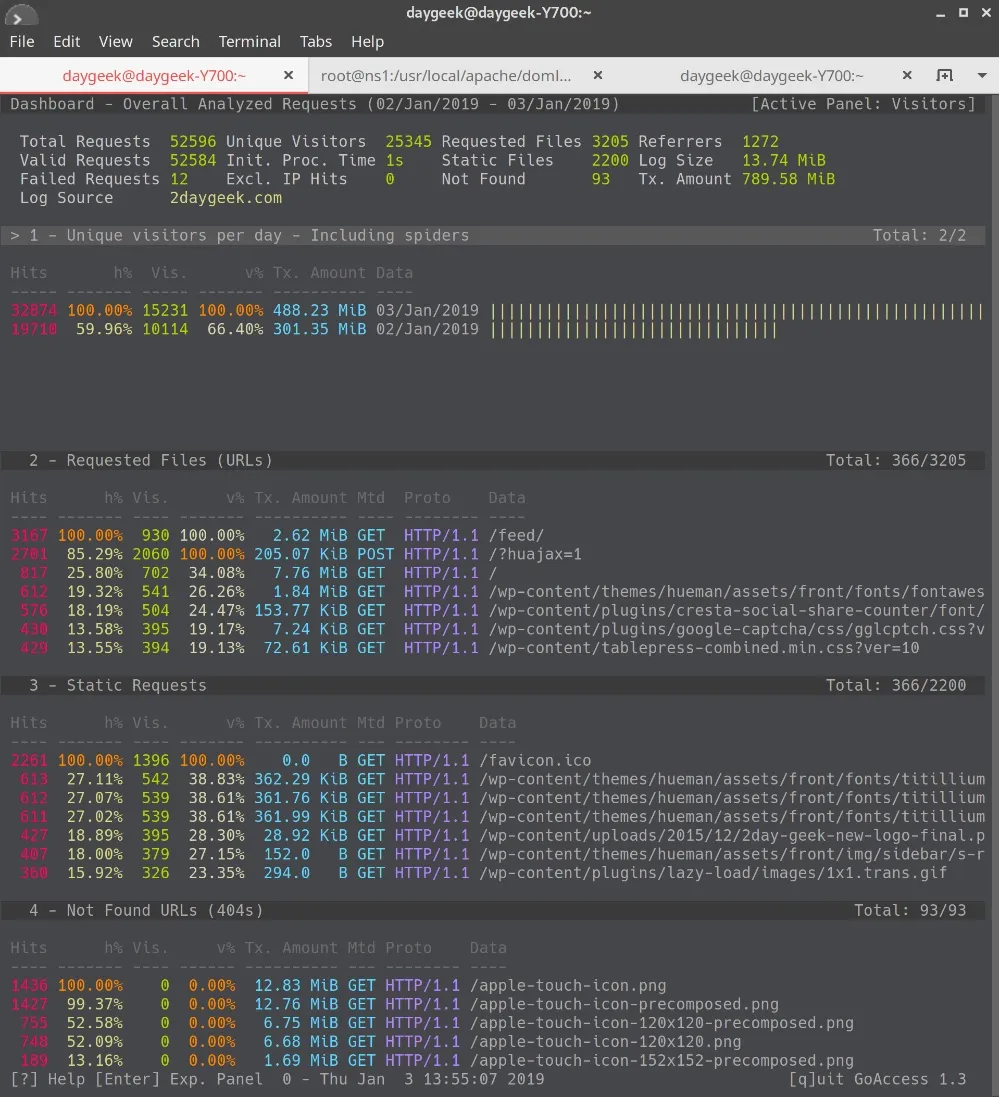
Task: Open the Search menu
Action: click(176, 42)
